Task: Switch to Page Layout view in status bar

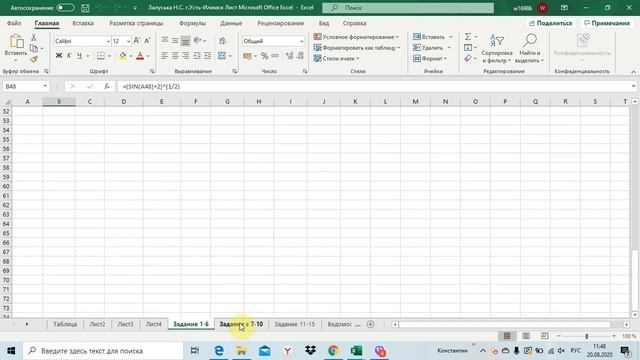Action: 526,336
